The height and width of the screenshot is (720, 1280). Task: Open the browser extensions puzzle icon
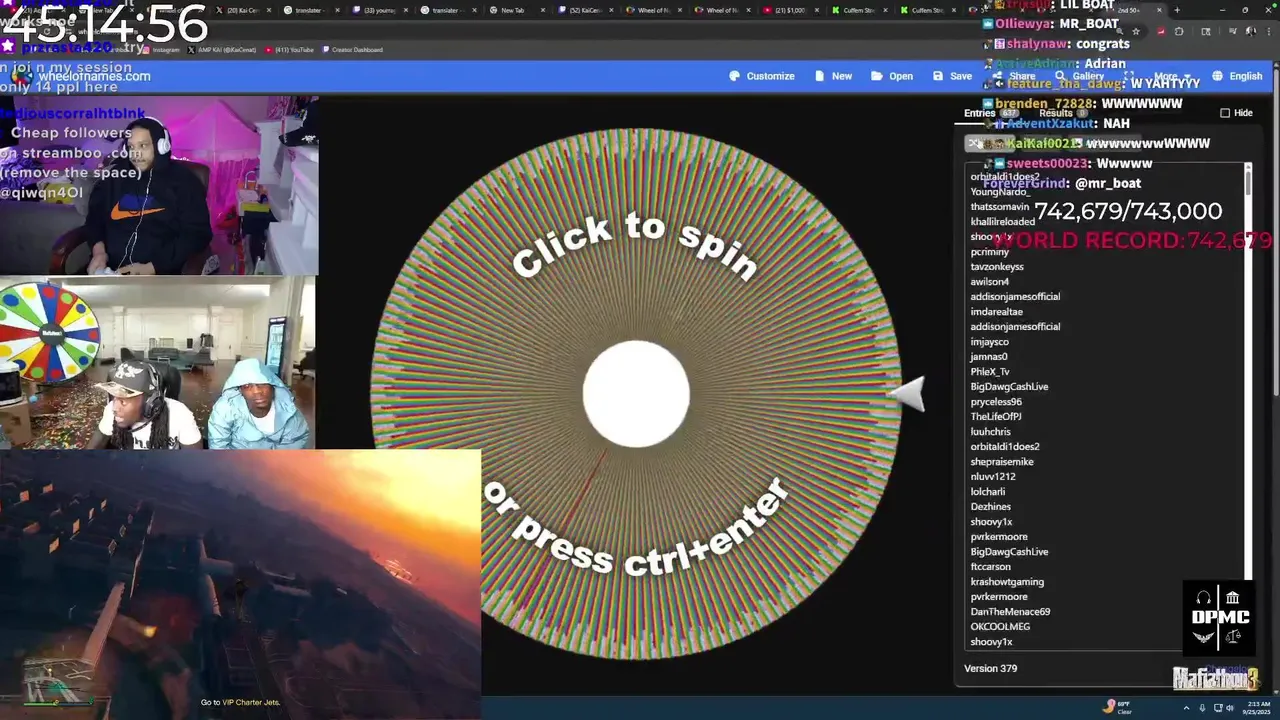[x=1179, y=31]
